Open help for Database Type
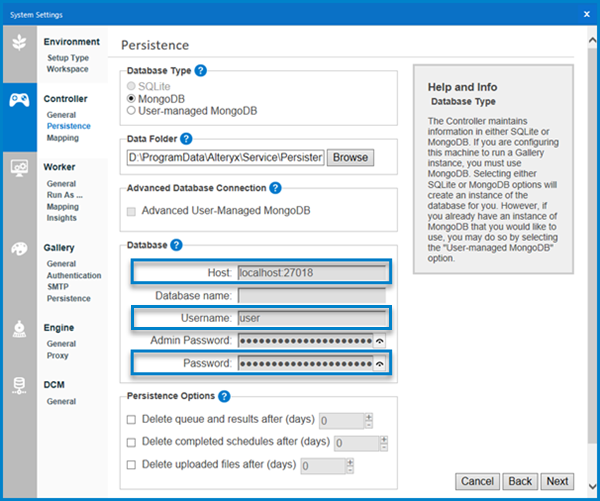 click(201, 70)
